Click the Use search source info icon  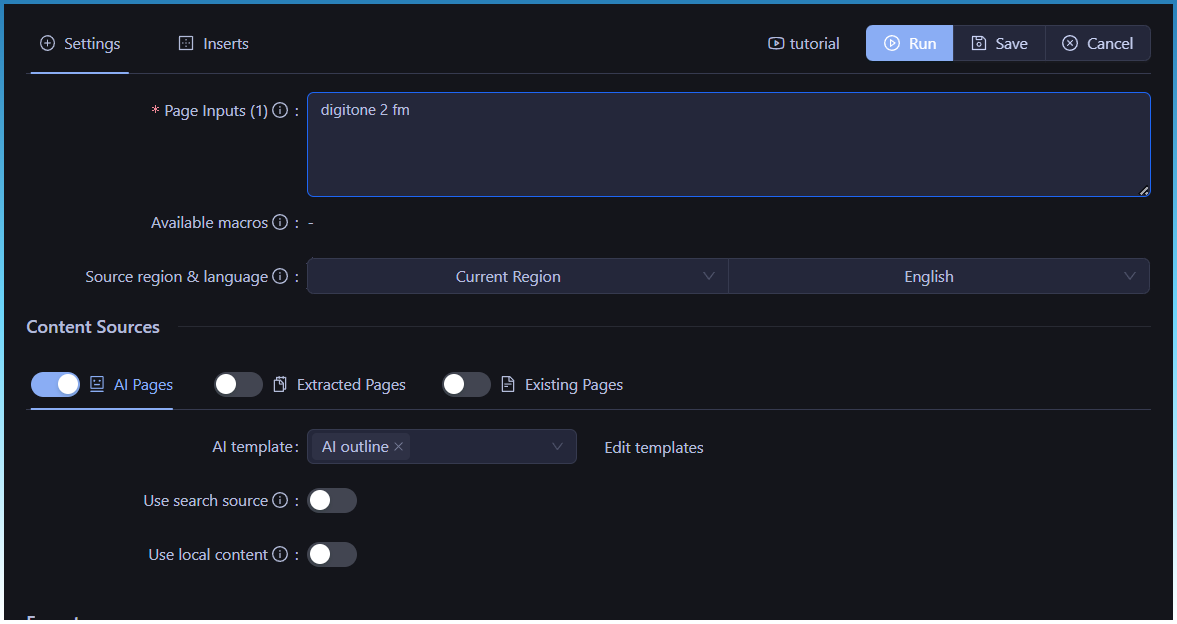[280, 501]
